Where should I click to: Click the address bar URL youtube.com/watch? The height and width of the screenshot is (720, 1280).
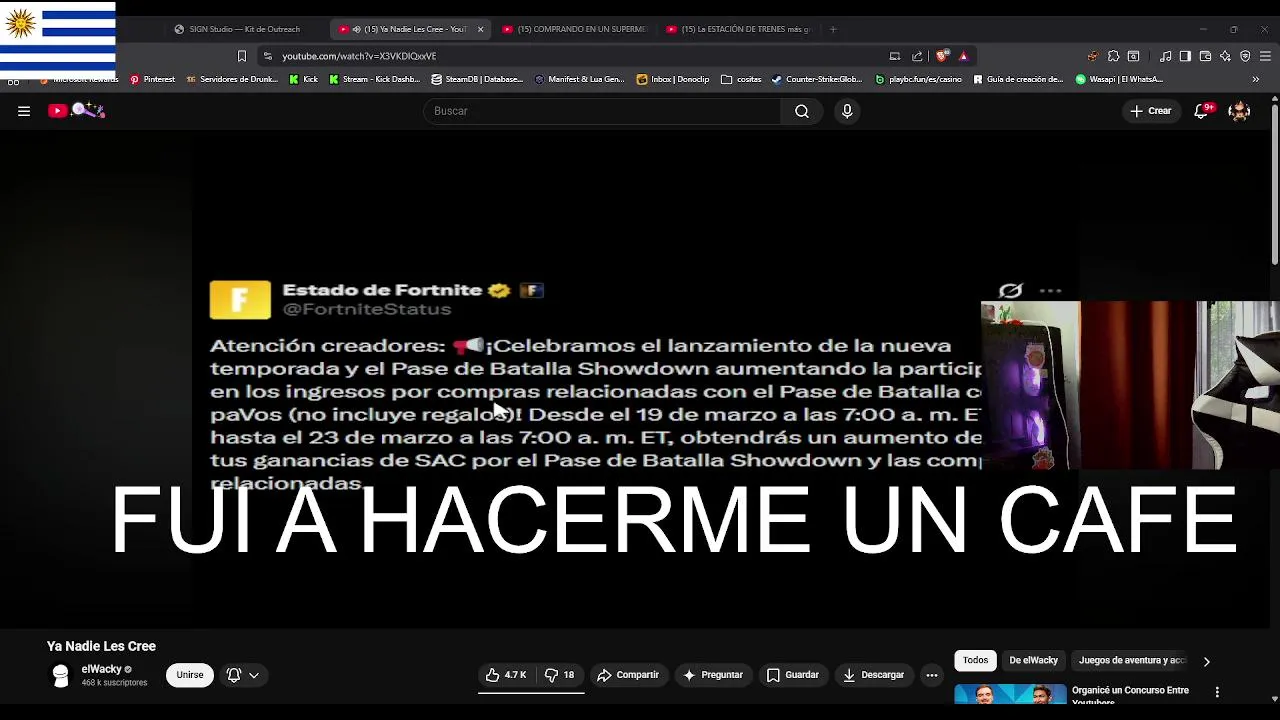pyautogui.click(x=359, y=56)
